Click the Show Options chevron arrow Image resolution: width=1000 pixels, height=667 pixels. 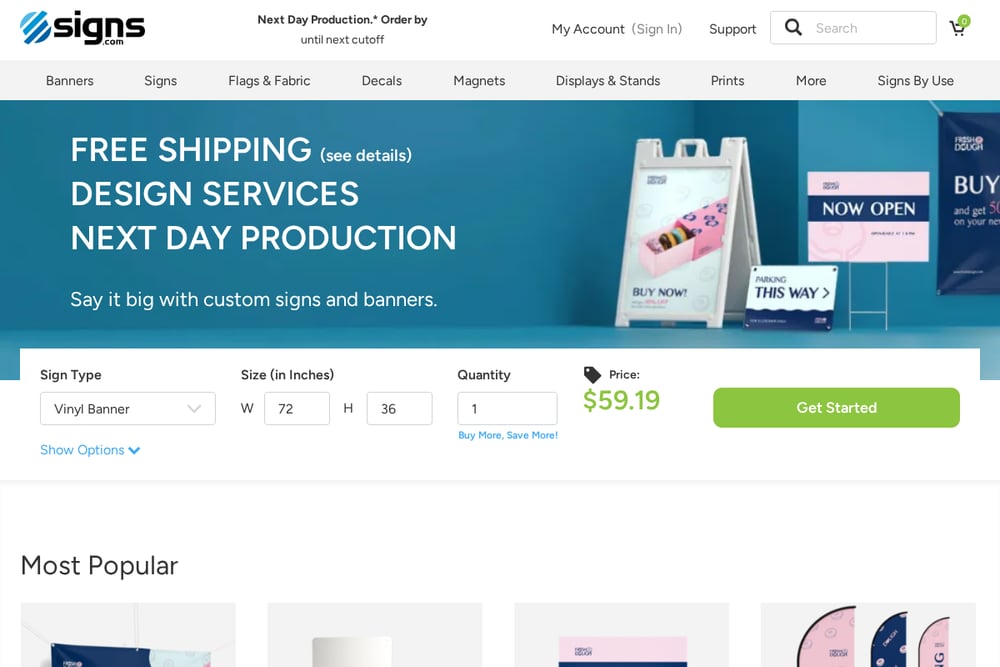pyautogui.click(x=134, y=450)
